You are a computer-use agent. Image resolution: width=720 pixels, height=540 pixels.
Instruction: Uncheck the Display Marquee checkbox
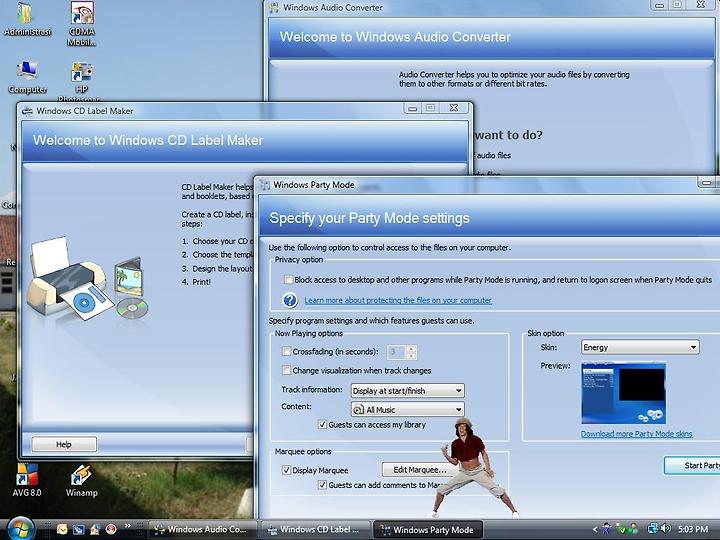tap(286, 470)
